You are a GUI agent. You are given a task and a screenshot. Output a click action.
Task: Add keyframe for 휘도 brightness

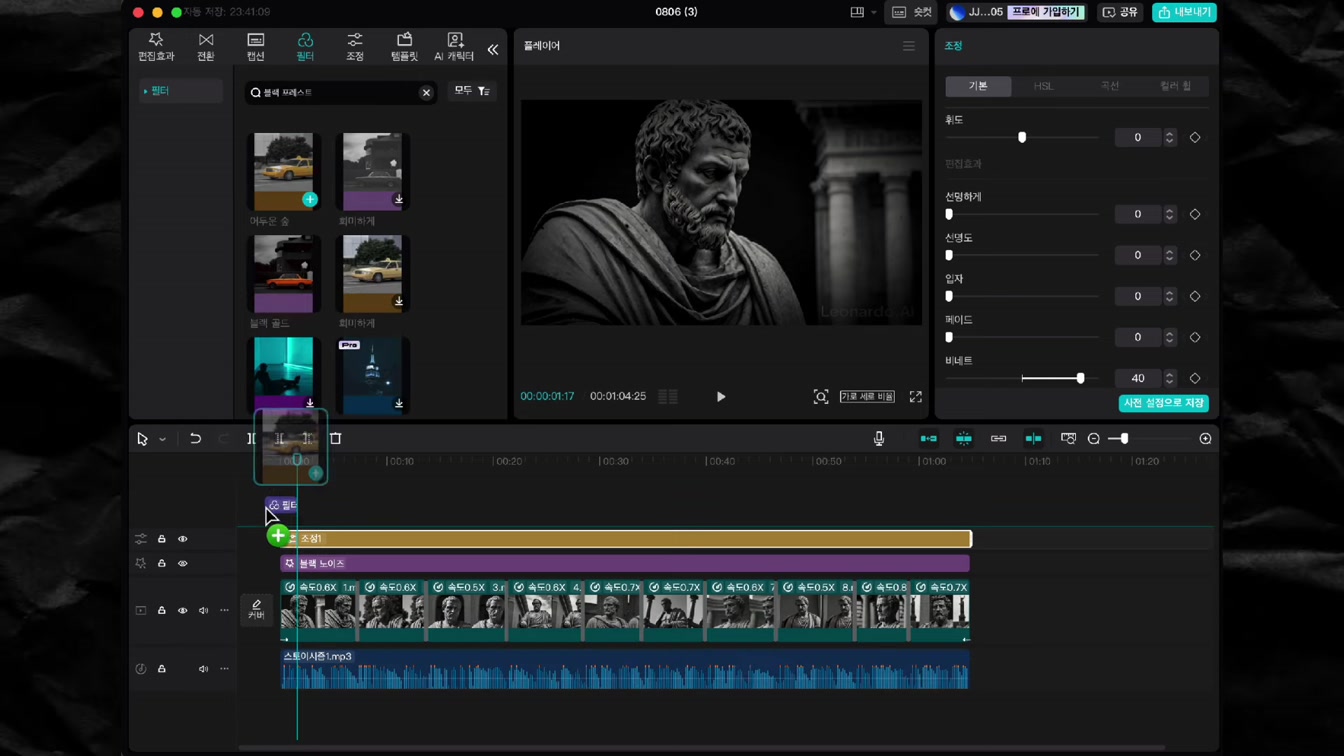(x=1195, y=138)
